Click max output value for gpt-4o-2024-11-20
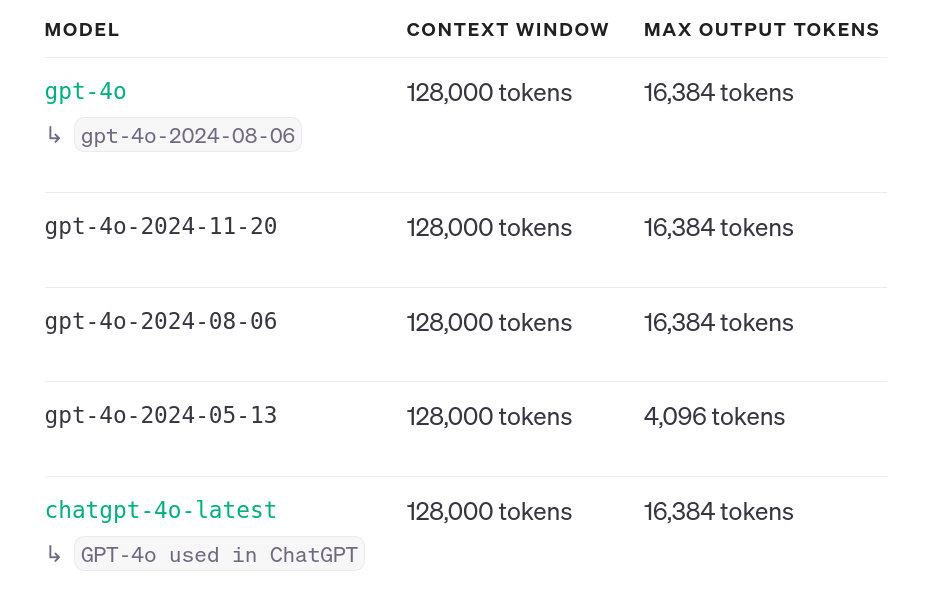This screenshot has width=939, height=603. [x=718, y=228]
